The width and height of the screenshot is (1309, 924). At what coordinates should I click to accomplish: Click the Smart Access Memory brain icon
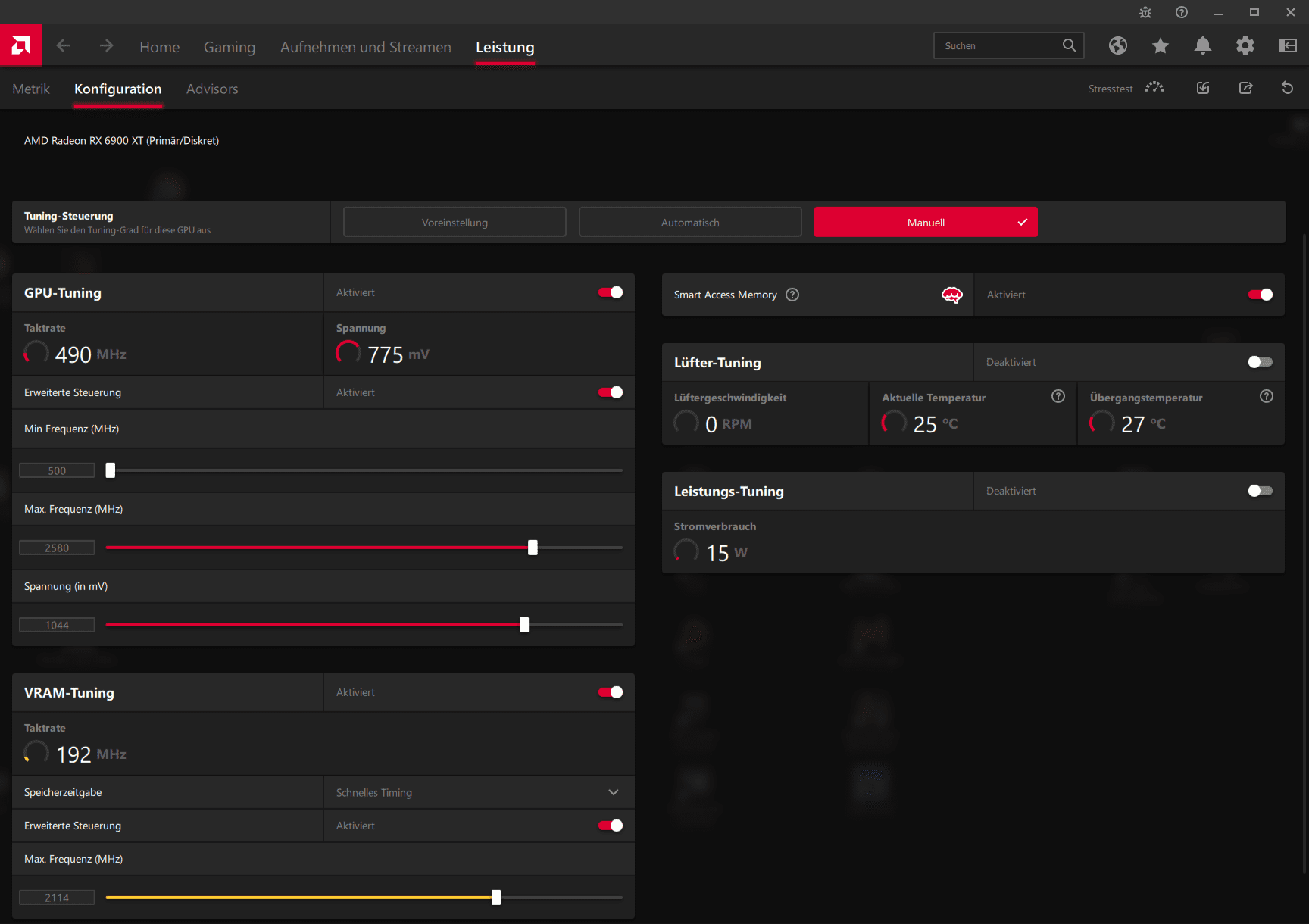click(952, 295)
